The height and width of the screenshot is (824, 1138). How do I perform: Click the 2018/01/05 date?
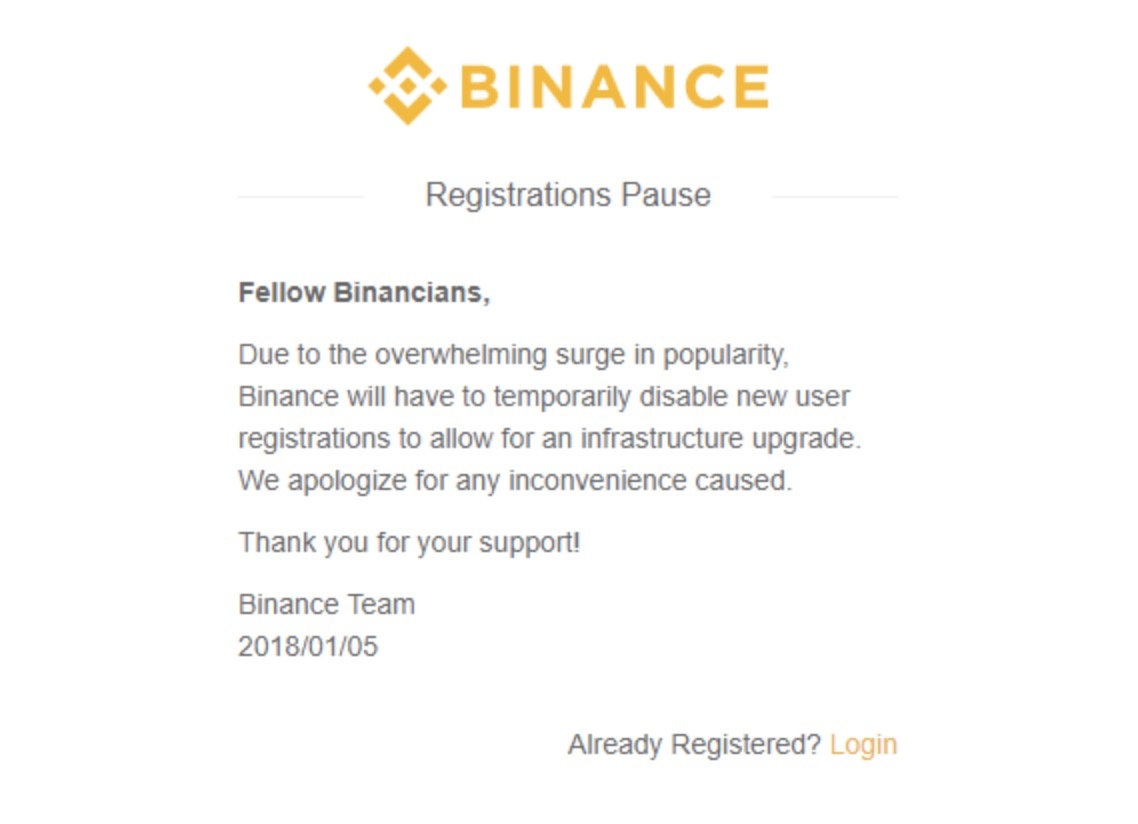[x=308, y=647]
